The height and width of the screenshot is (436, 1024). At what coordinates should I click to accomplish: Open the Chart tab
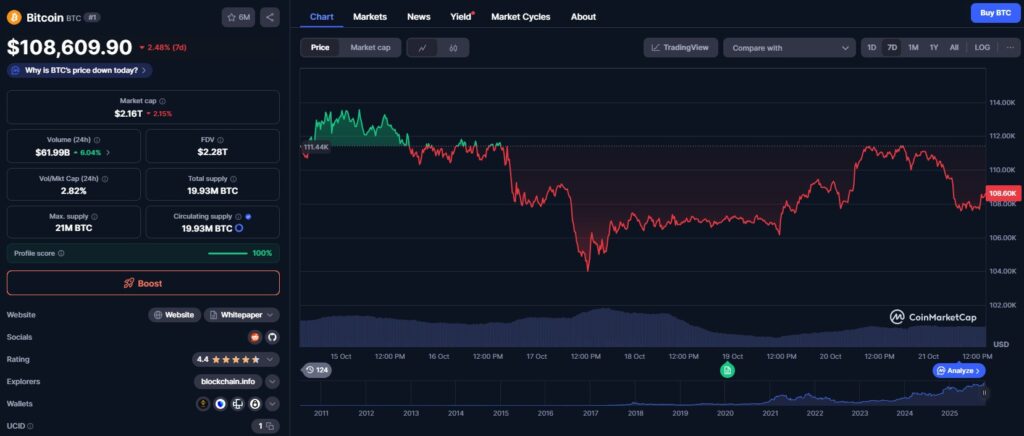[321, 17]
